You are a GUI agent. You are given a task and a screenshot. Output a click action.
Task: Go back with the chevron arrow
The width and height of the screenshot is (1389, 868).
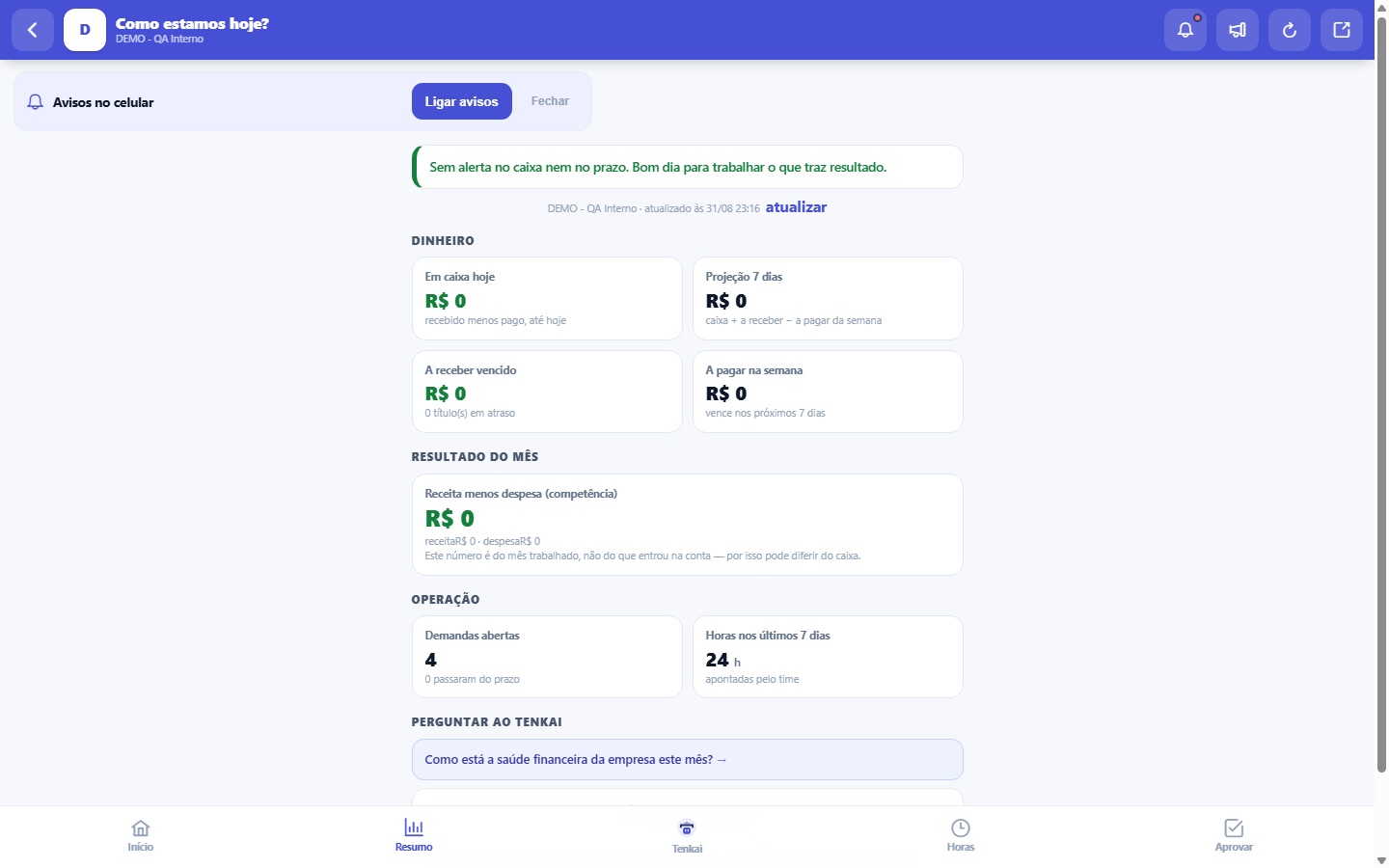(33, 30)
